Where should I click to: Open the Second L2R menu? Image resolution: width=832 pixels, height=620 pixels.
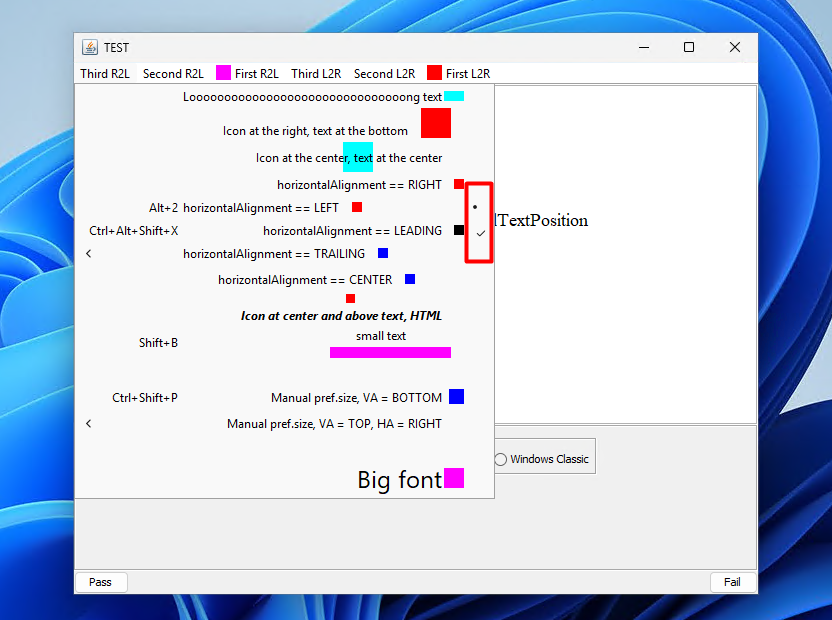coord(384,73)
